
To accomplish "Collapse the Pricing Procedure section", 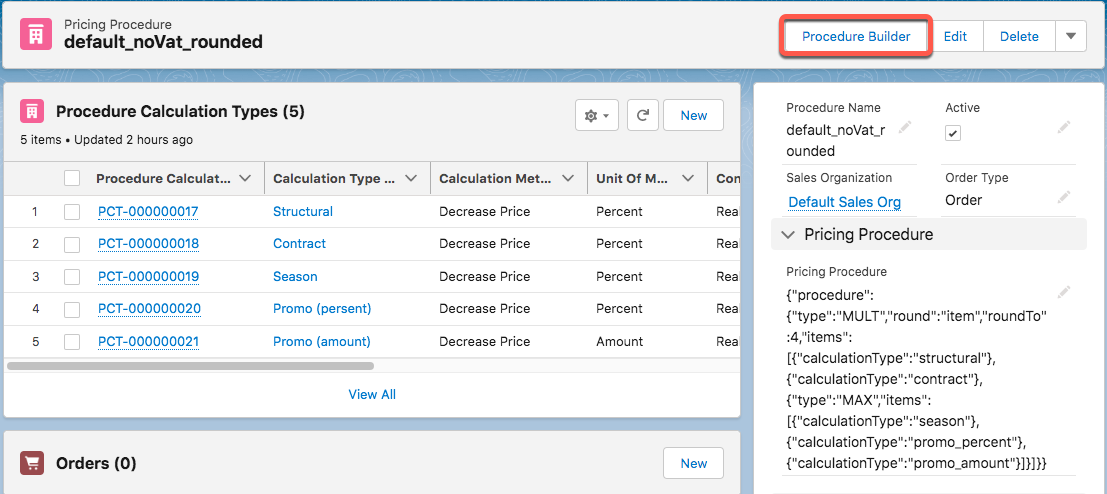I will click(789, 234).
